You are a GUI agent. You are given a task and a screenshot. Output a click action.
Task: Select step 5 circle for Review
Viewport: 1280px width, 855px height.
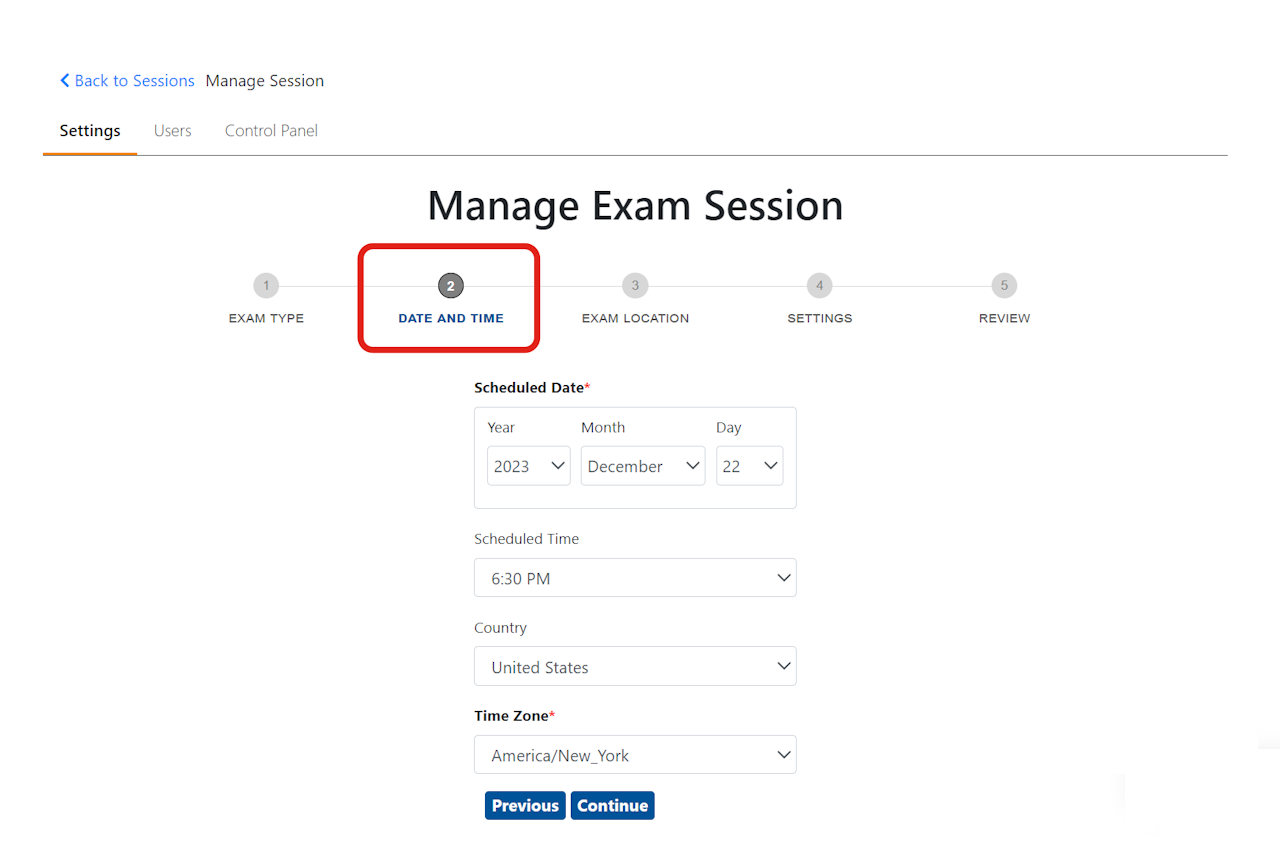click(1004, 286)
